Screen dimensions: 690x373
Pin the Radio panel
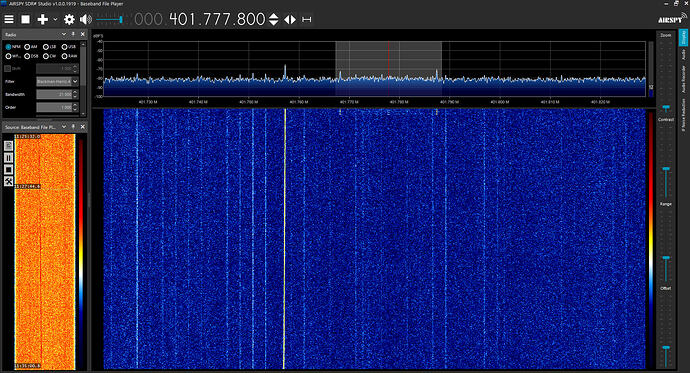(73, 34)
